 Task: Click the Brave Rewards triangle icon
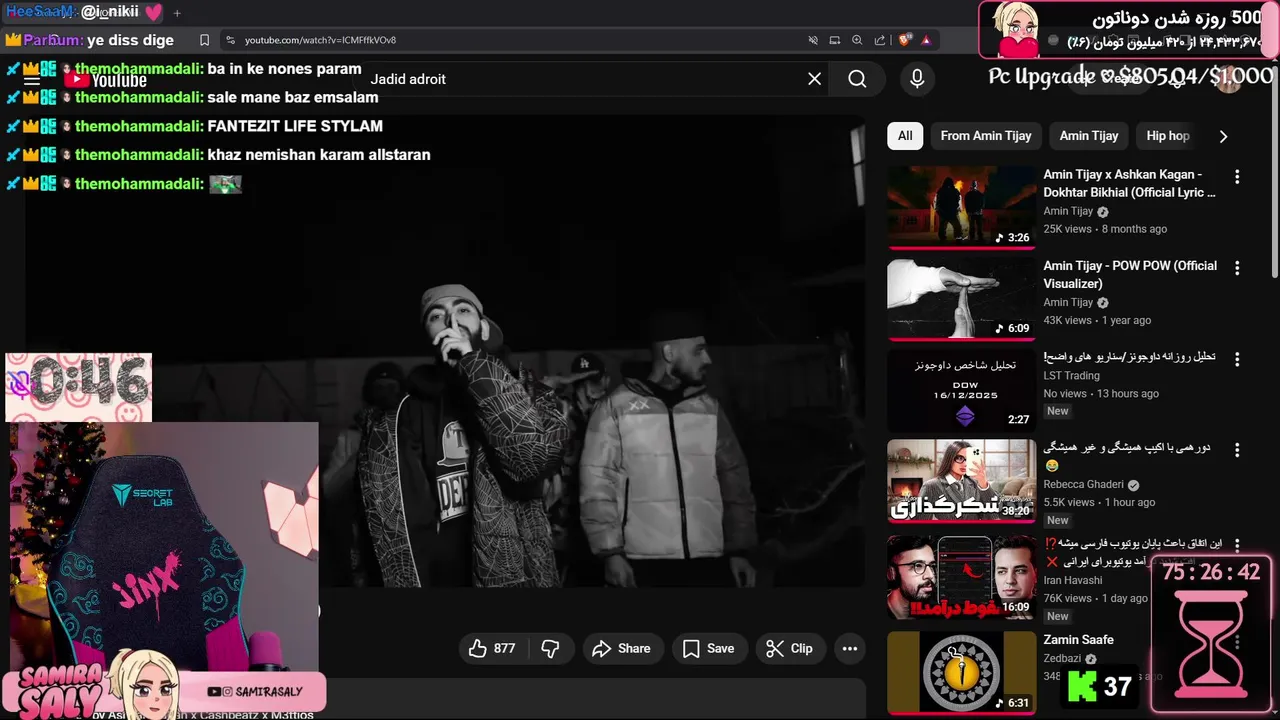[x=927, y=40]
